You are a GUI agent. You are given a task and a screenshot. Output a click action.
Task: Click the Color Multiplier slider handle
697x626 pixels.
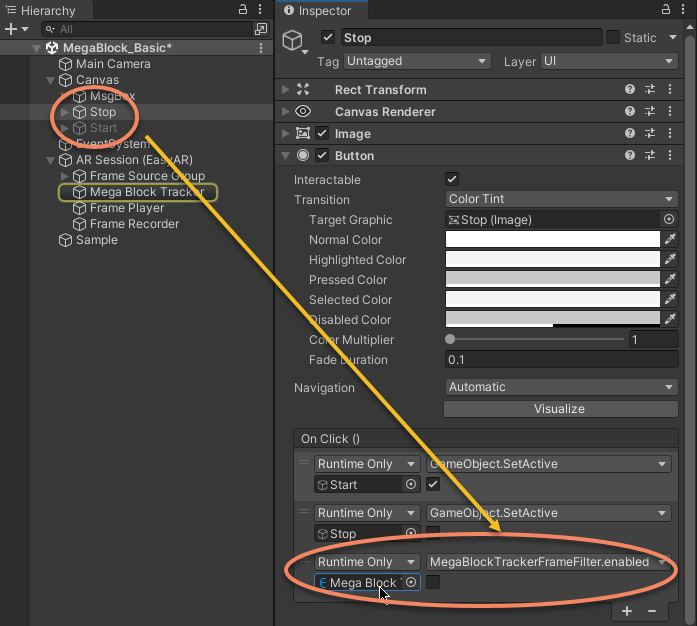click(x=450, y=340)
